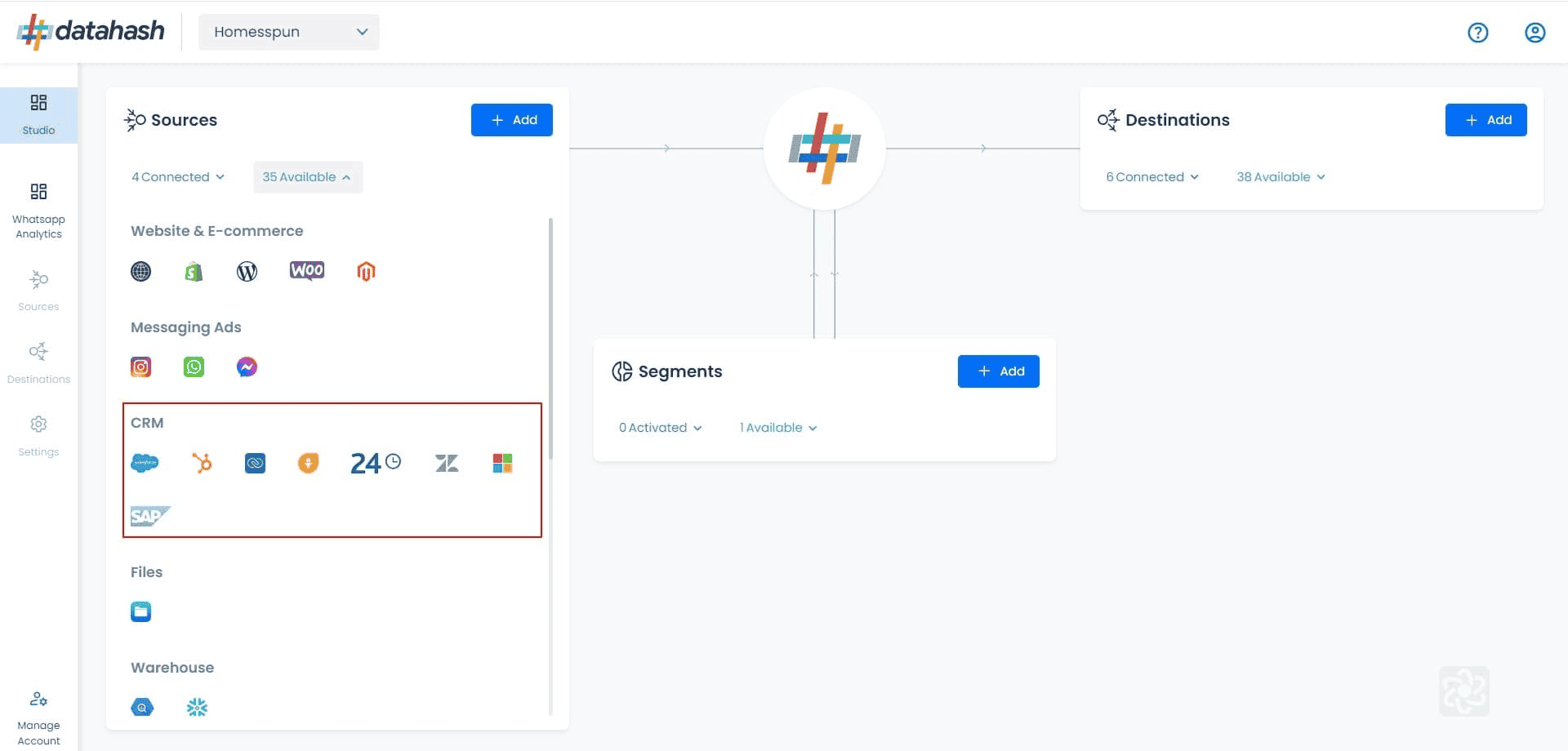Image resolution: width=1568 pixels, height=751 pixels.
Task: Go to Whatsapp Analytics in sidebar
Action: point(38,212)
